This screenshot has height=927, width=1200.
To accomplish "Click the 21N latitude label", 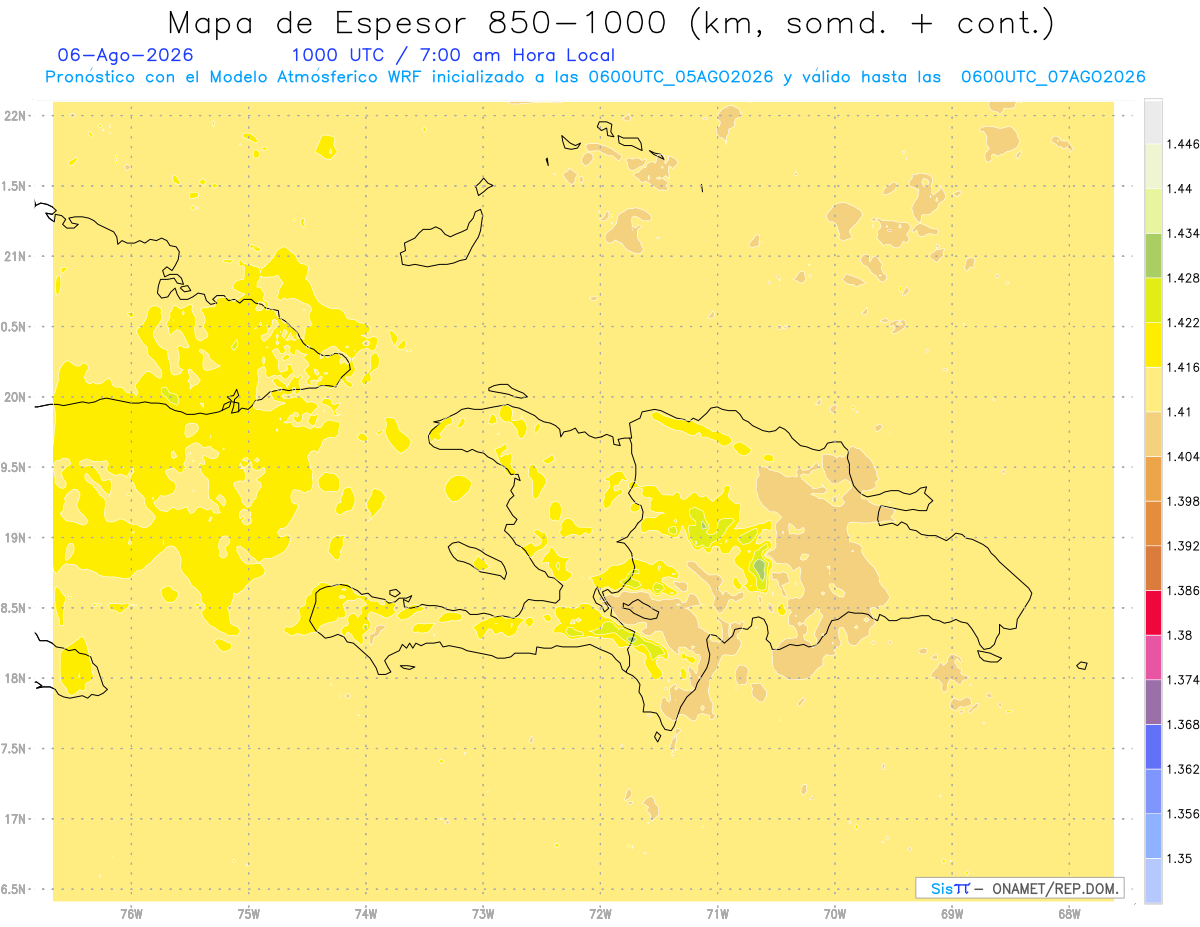I will pos(14,257).
